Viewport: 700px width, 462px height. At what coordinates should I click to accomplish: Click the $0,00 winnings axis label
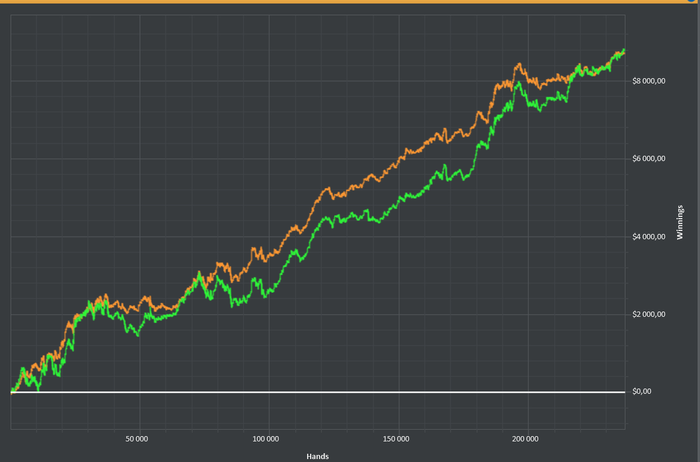(642, 391)
